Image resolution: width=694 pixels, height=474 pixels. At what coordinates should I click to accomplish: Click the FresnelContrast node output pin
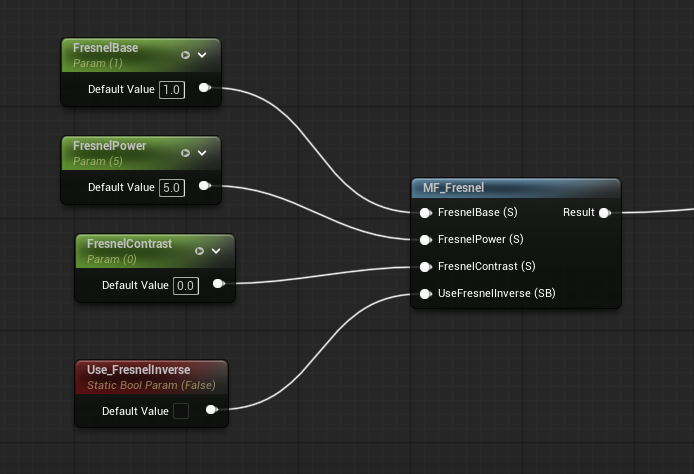219,284
